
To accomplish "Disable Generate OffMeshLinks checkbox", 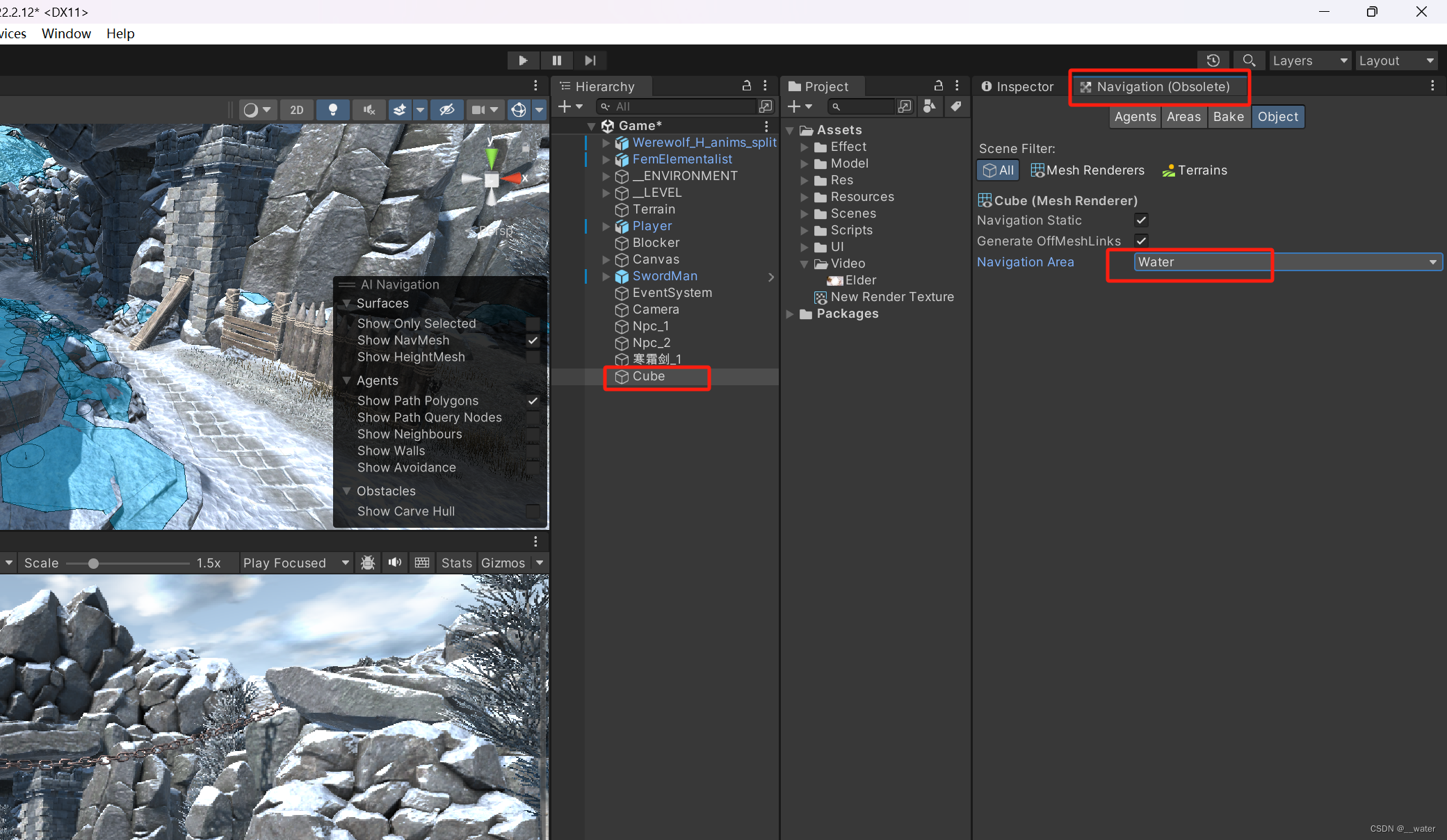I will [1141, 241].
